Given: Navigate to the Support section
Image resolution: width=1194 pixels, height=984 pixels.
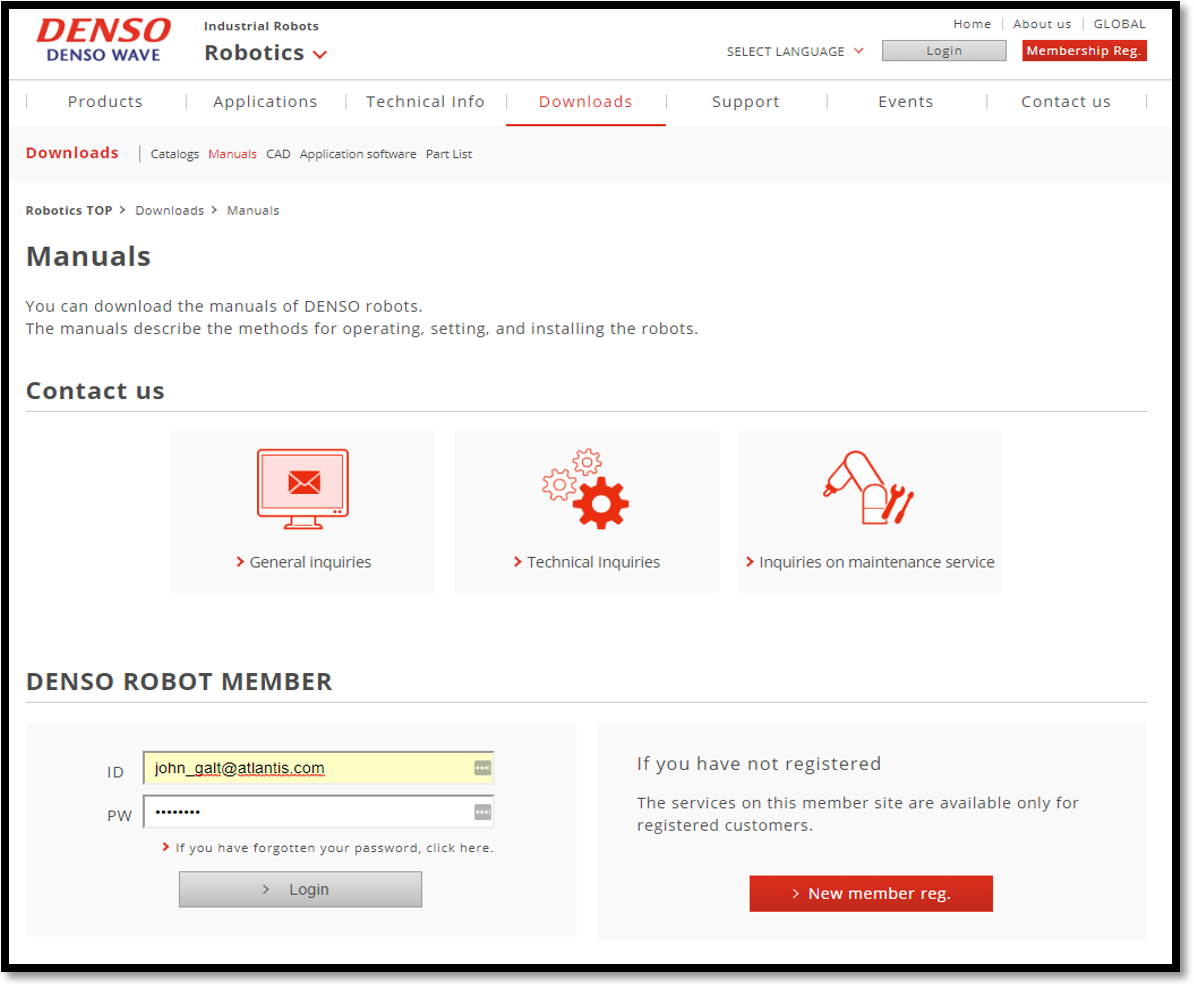Looking at the screenshot, I should click(745, 101).
